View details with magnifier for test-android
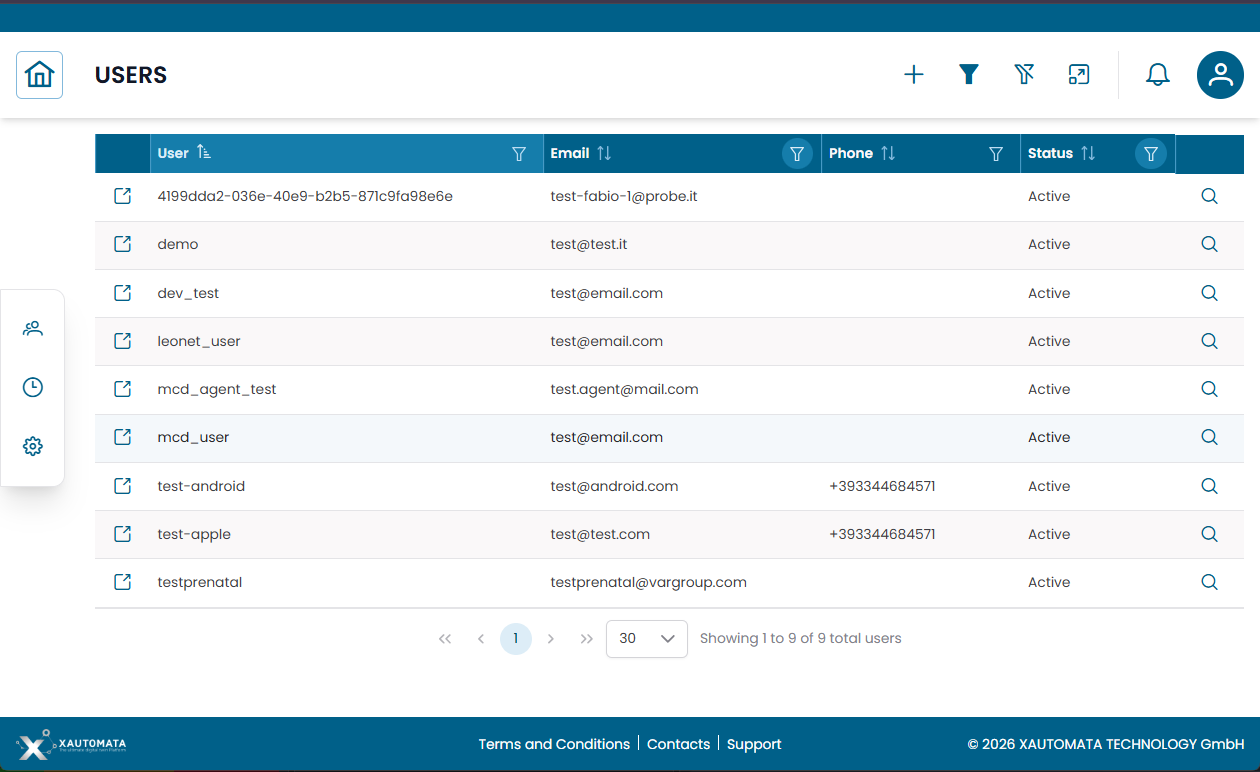The width and height of the screenshot is (1260, 772). pos(1209,486)
